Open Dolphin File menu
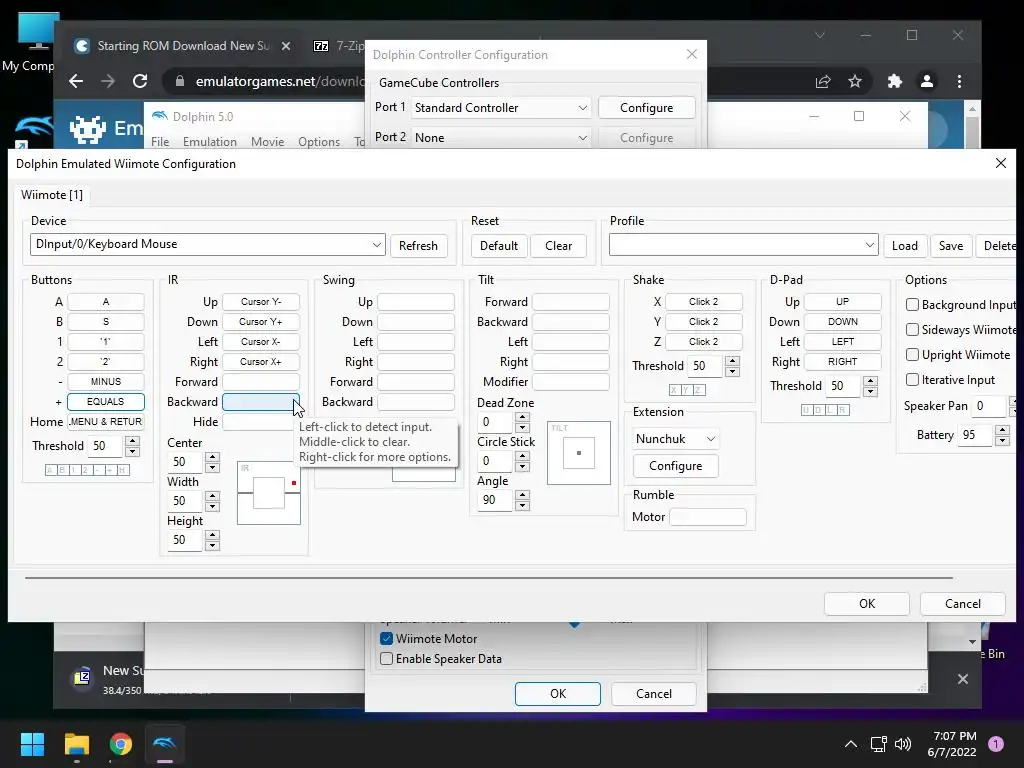 pos(160,142)
